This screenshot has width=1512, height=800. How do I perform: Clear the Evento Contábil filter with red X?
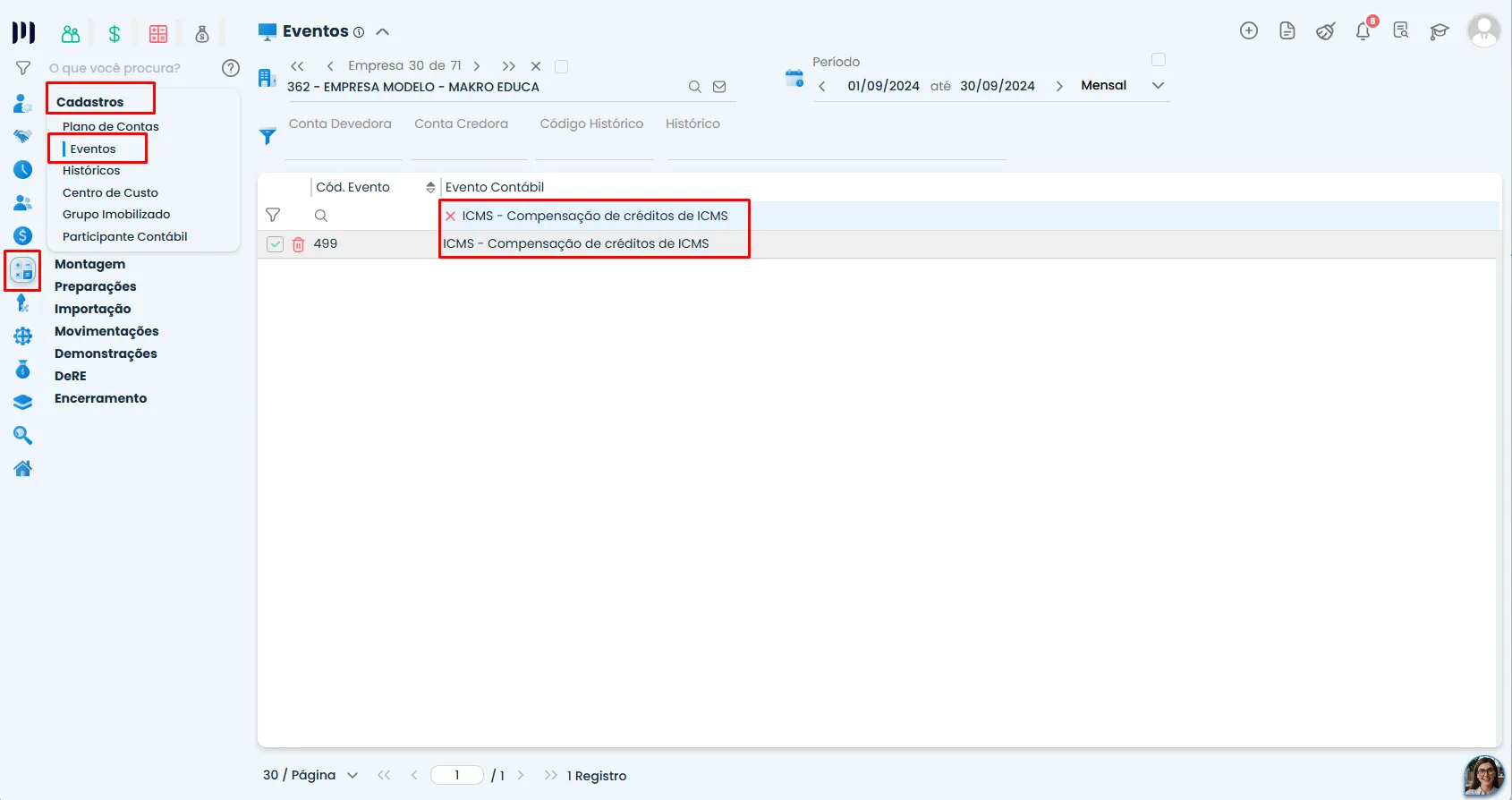click(x=451, y=217)
